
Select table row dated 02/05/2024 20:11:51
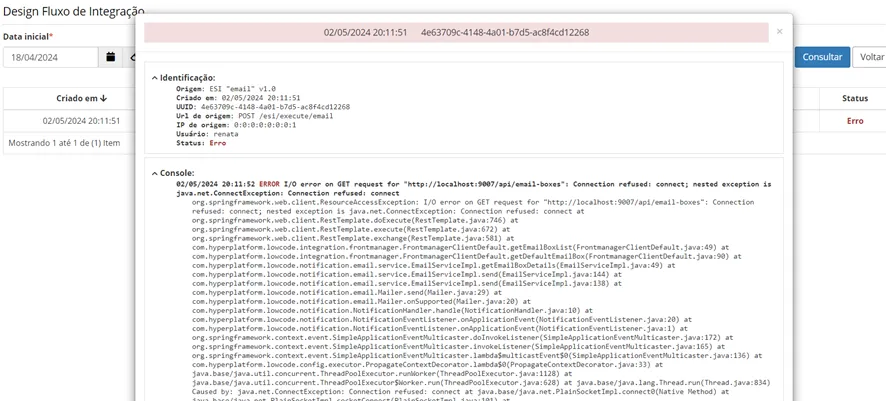tap(81, 121)
